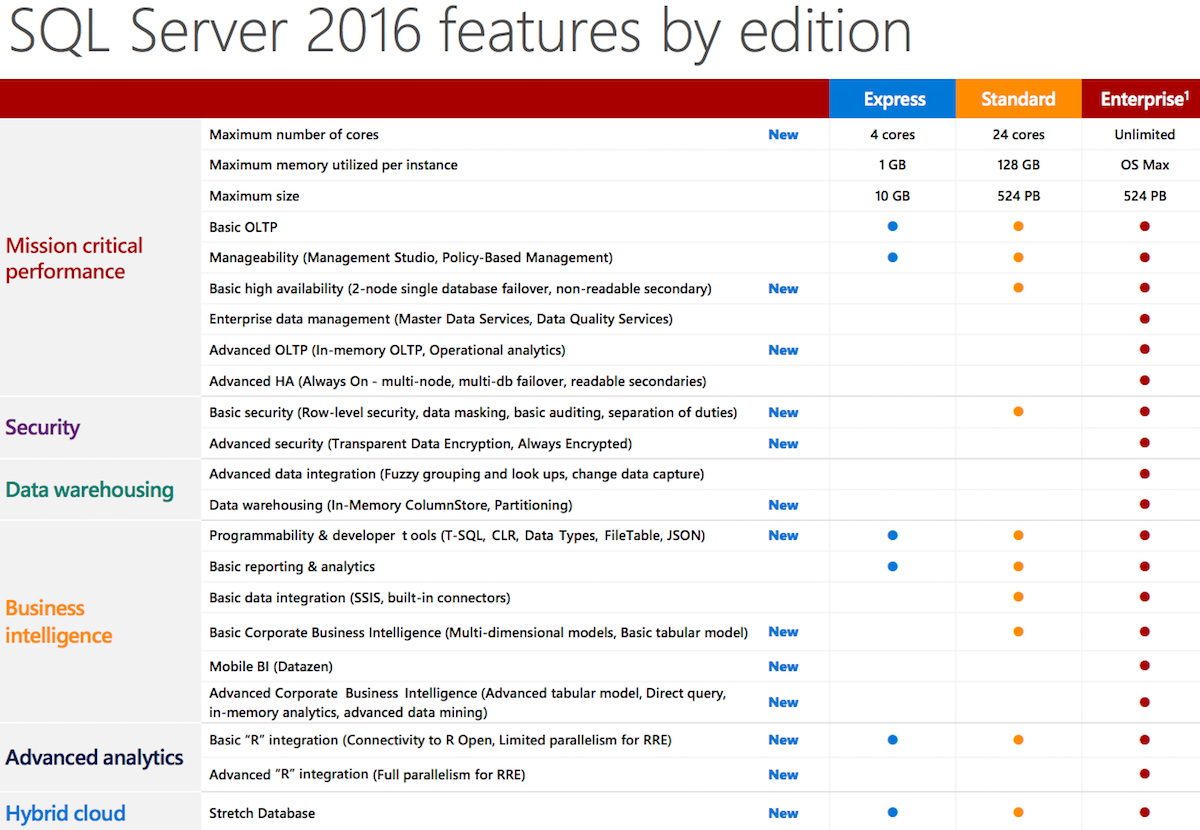
Task: Click the page title SQL Server 2016 features
Action: click(459, 32)
